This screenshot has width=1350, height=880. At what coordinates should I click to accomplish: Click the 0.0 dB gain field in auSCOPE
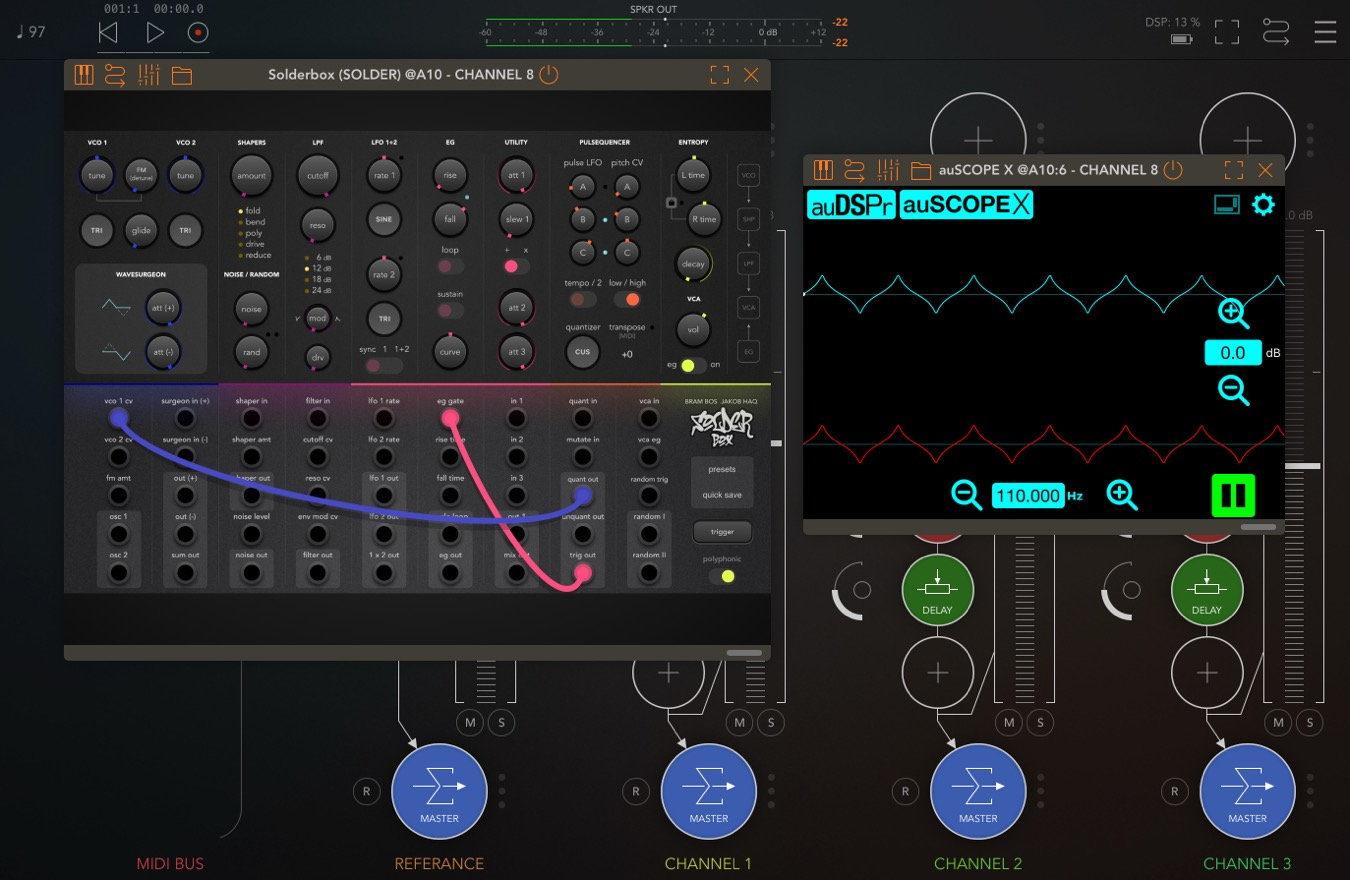coord(1233,352)
